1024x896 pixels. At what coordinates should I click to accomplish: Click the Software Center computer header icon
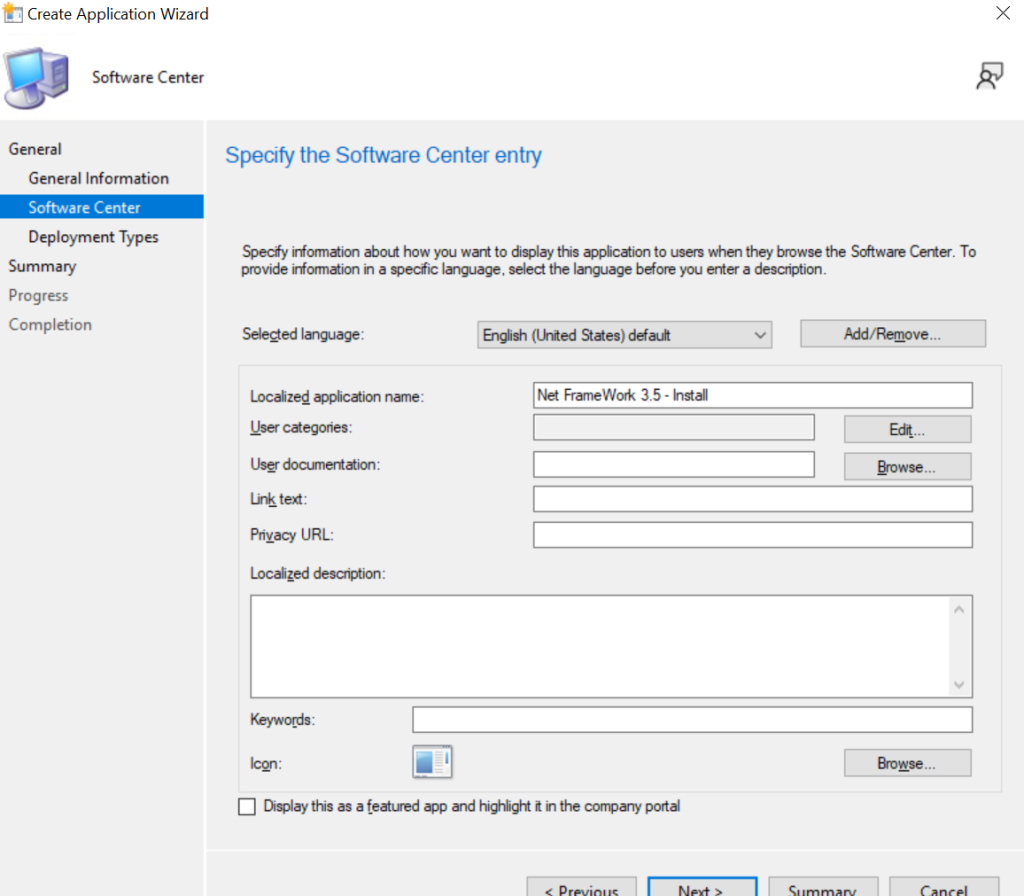point(37,78)
